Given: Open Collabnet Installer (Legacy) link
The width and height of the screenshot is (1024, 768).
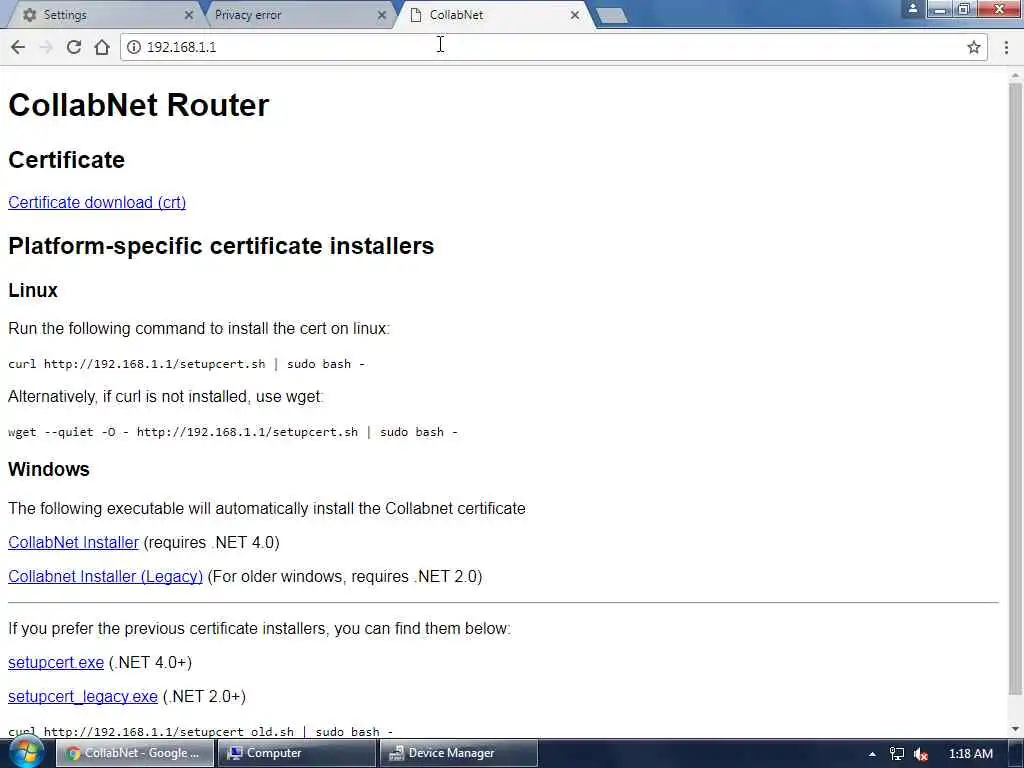Looking at the screenshot, I should pyautogui.click(x=105, y=577).
